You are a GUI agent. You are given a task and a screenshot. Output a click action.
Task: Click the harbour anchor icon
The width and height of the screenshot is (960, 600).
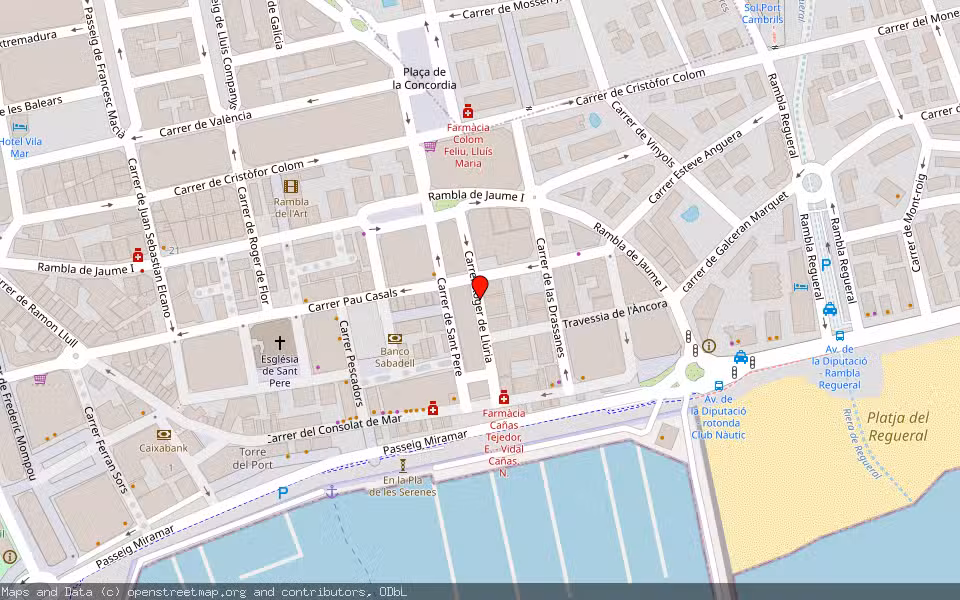[x=331, y=492]
